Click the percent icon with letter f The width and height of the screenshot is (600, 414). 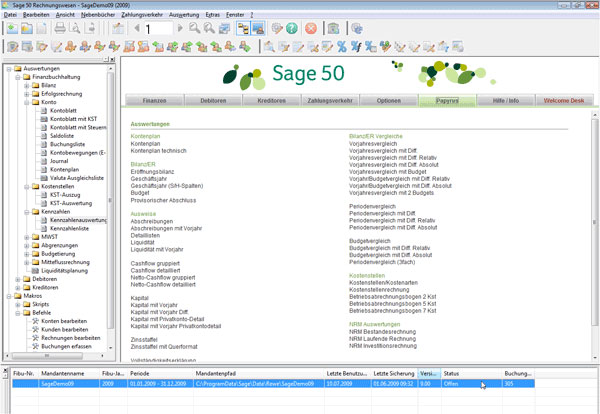click(x=356, y=47)
